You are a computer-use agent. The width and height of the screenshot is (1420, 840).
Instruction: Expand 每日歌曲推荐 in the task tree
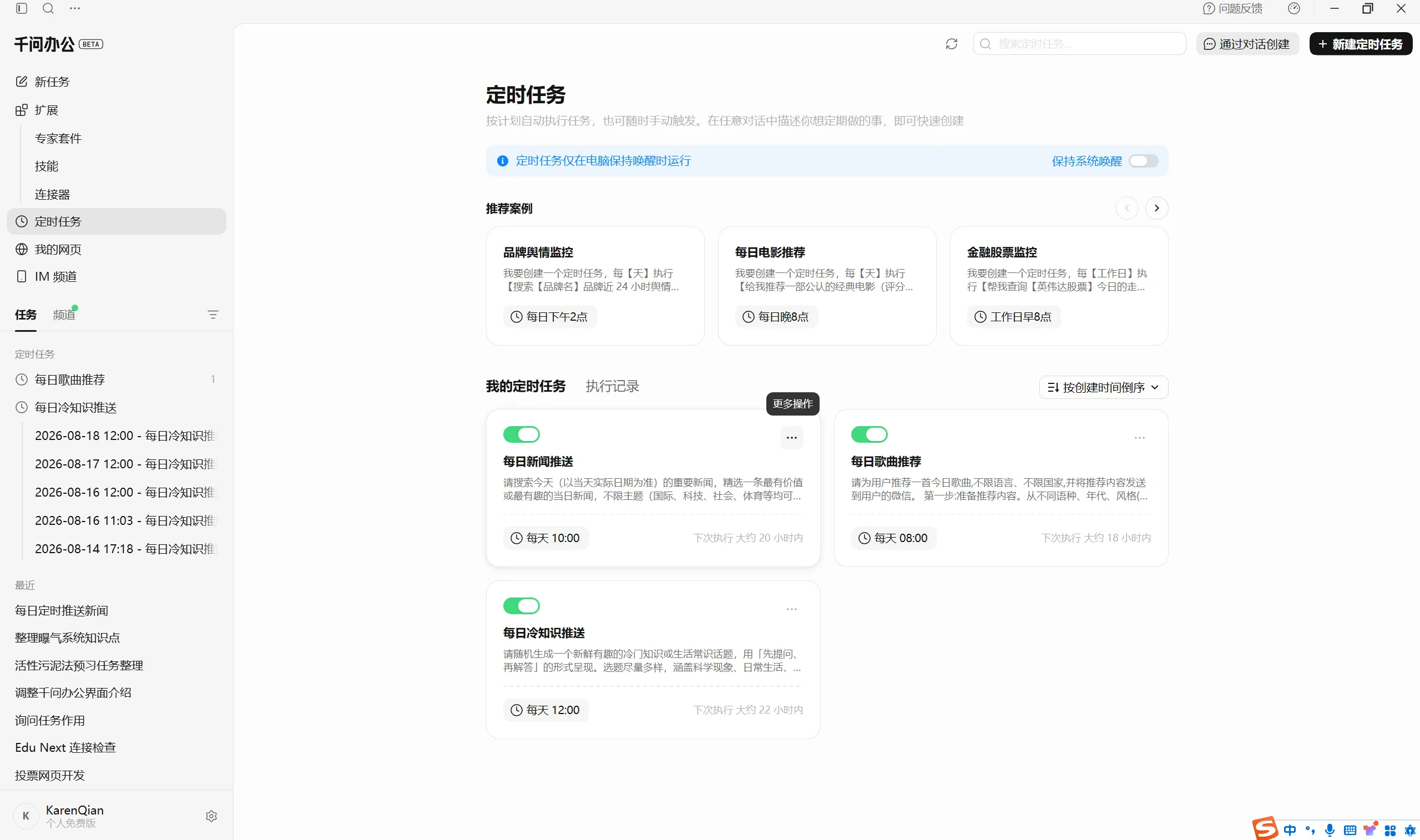tap(117, 379)
